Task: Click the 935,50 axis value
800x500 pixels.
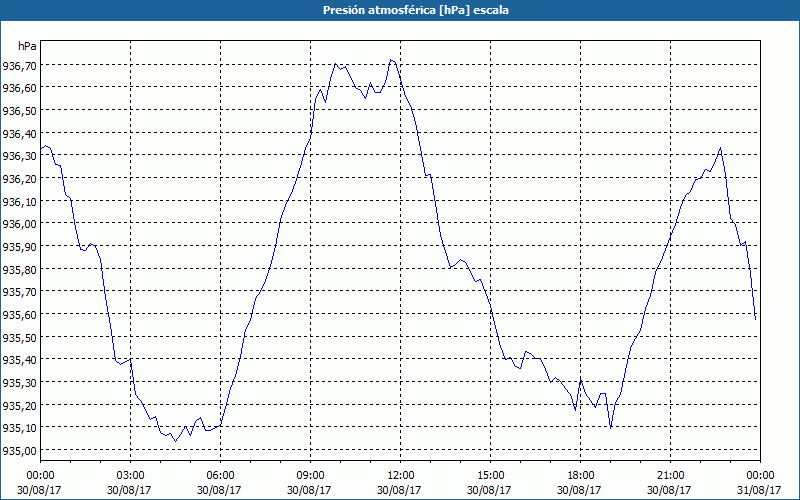Action: [x=19, y=337]
